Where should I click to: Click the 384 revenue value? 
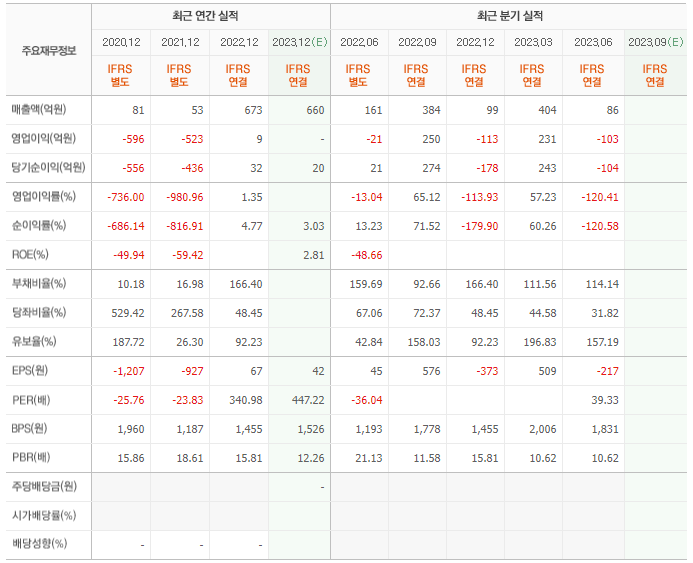431,110
